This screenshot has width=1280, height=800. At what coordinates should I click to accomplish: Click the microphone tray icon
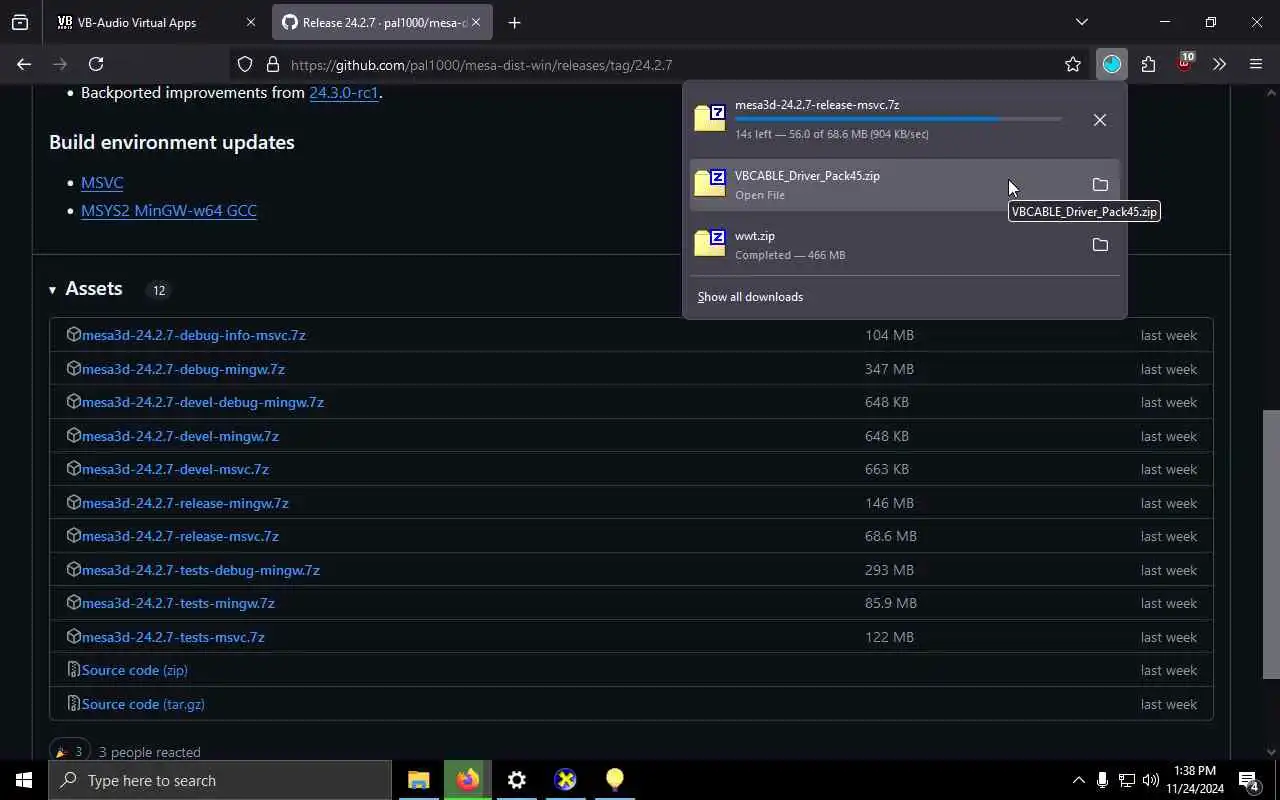pos(1102,780)
